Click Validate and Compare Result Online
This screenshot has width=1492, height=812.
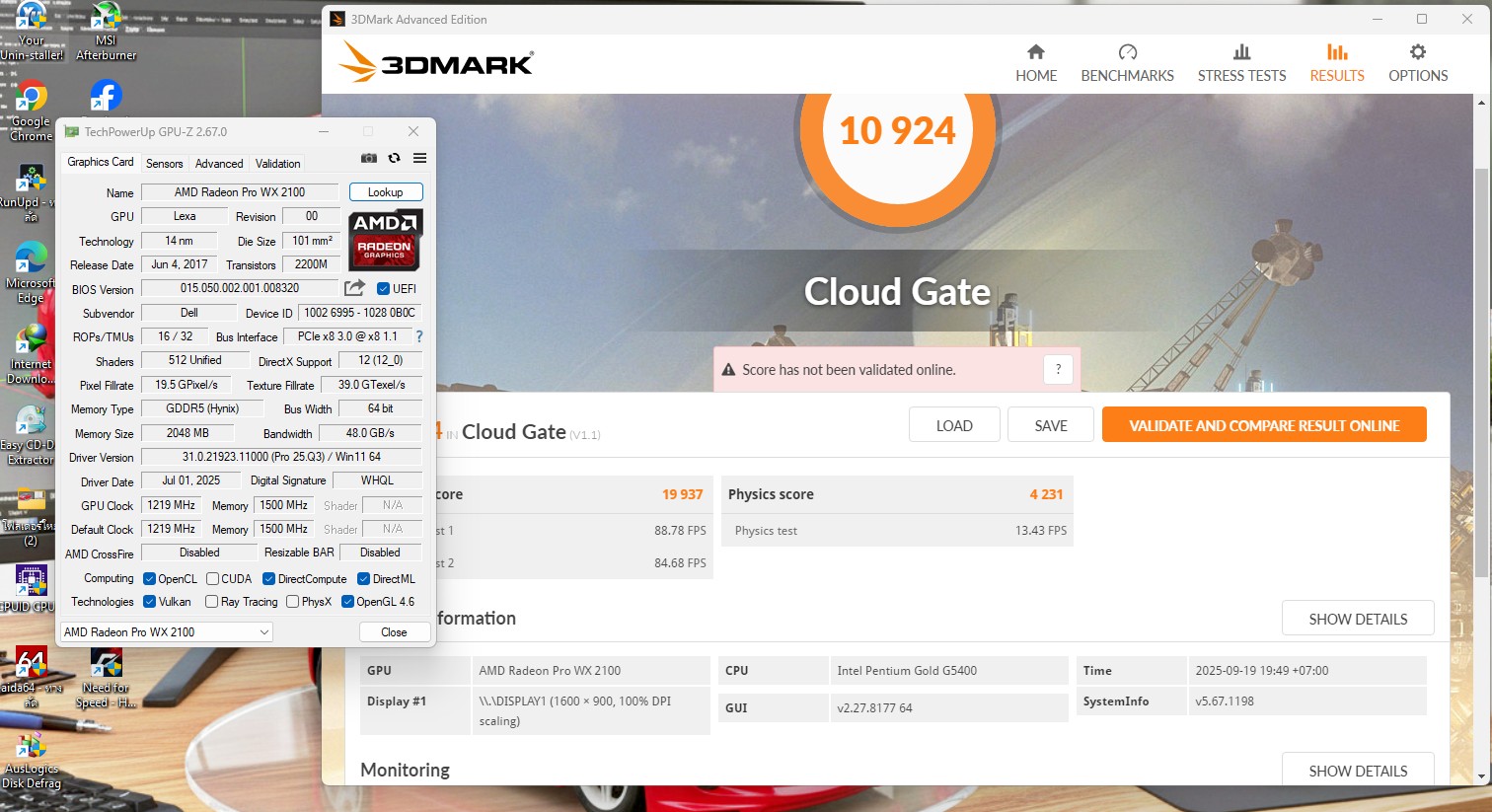pos(1263,425)
